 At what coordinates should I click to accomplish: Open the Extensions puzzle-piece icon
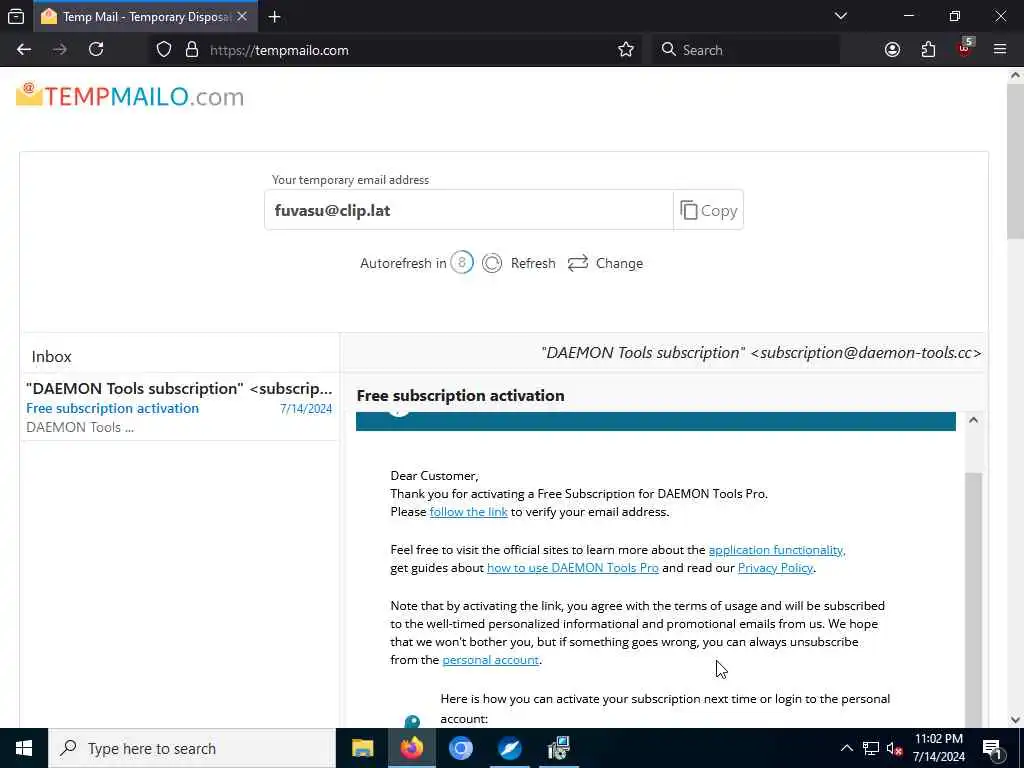coord(928,50)
